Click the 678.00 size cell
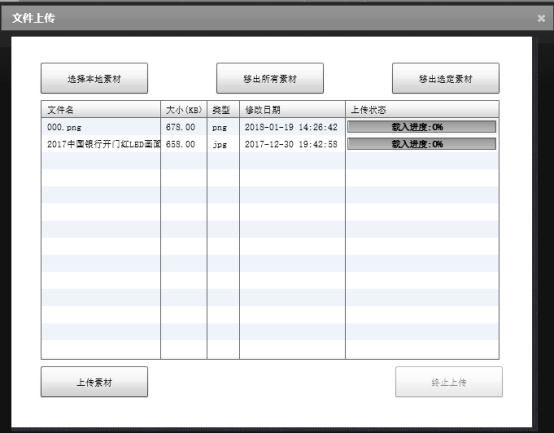 click(x=181, y=127)
